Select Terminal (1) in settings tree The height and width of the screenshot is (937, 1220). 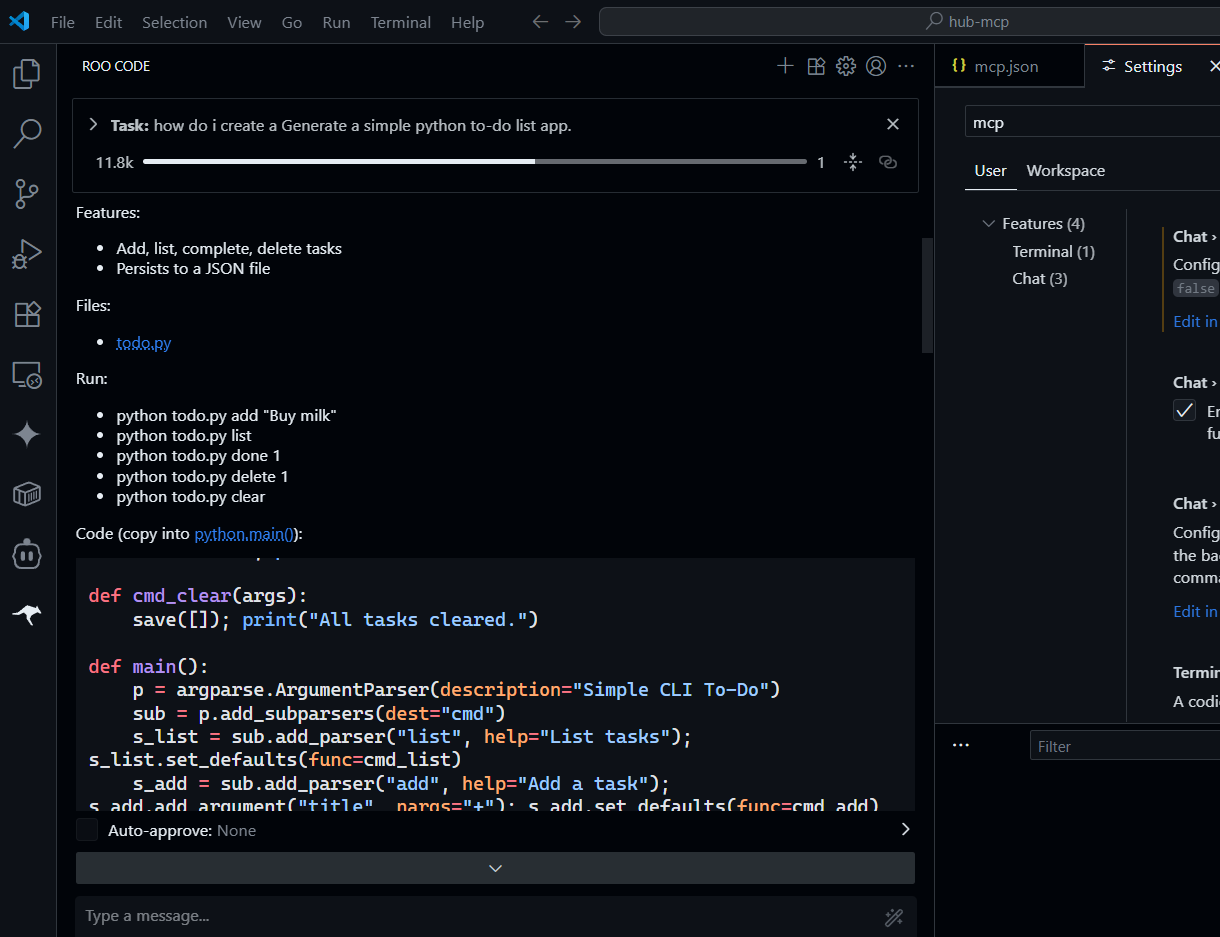point(1053,252)
